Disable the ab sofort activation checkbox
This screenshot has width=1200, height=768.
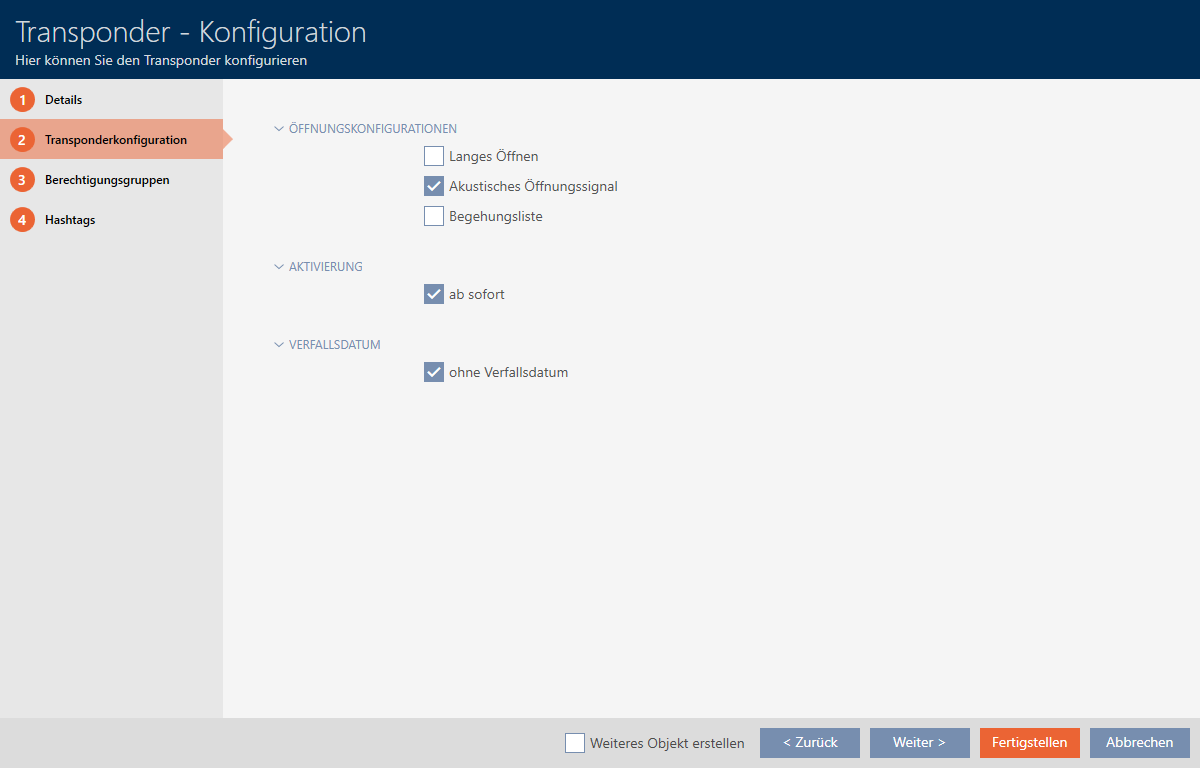pos(434,294)
